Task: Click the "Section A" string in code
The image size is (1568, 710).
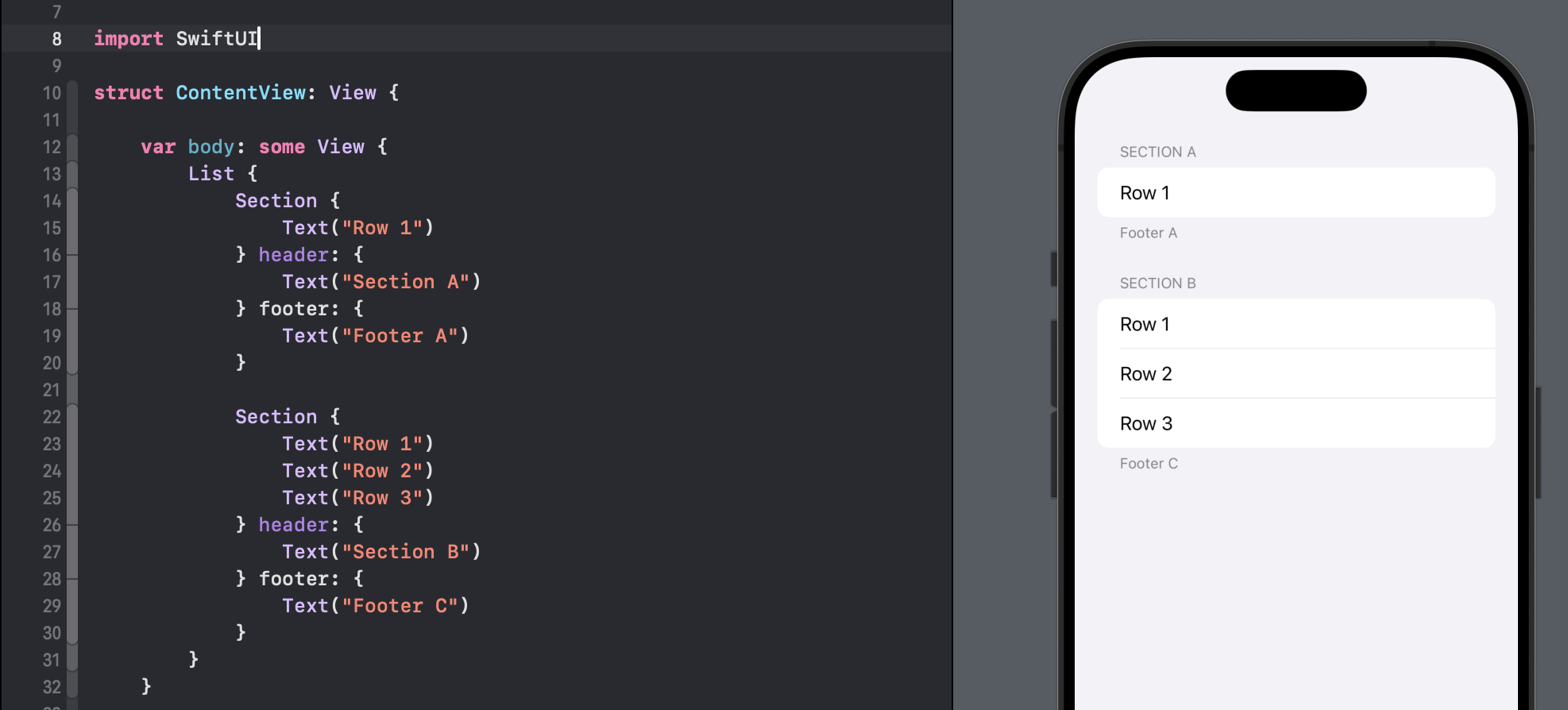Action: tap(405, 282)
